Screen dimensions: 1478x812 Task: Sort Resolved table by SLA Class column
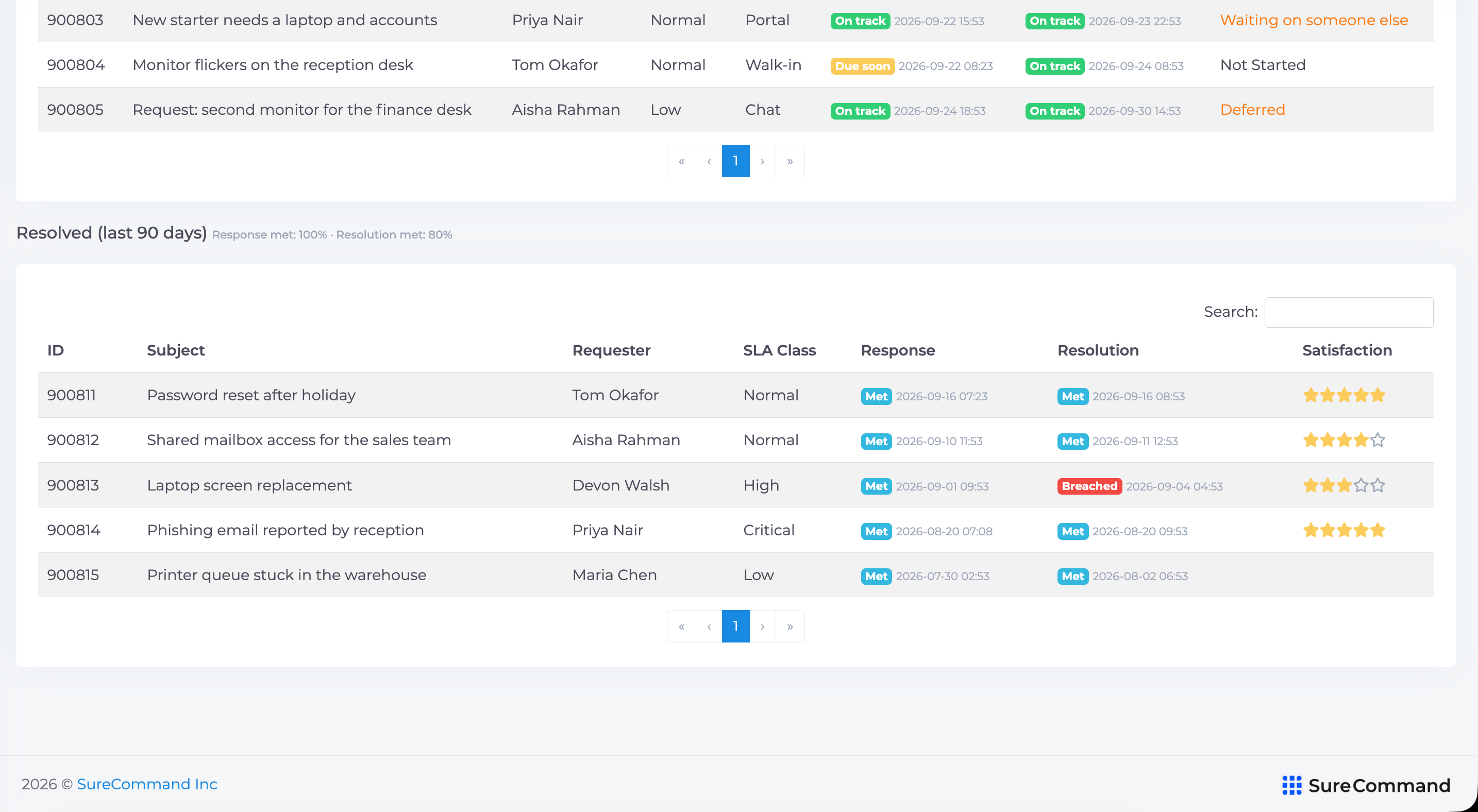(x=779, y=350)
